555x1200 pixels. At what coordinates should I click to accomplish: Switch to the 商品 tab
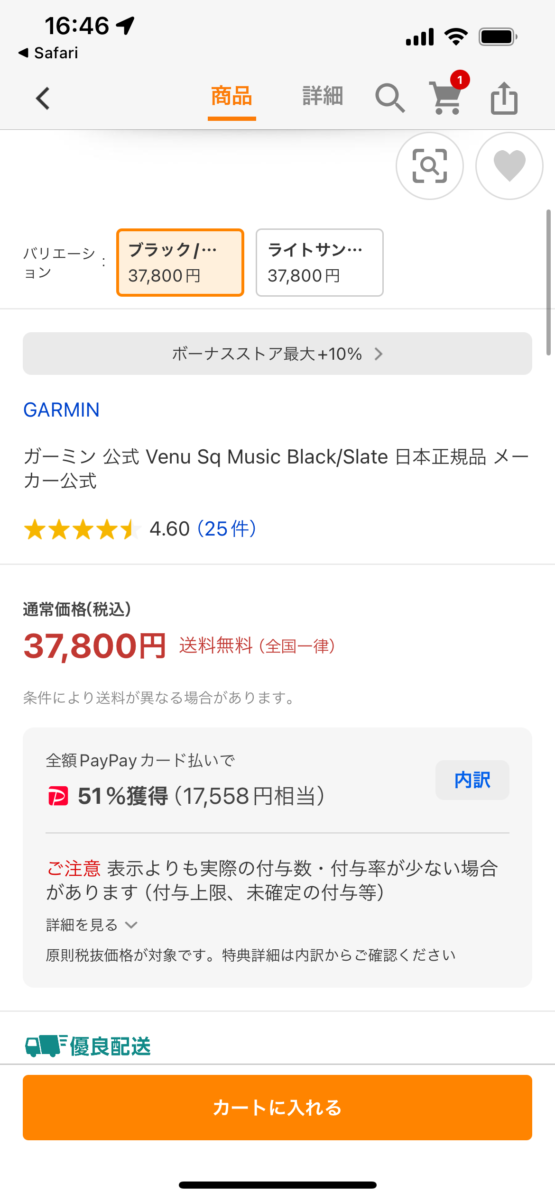pyautogui.click(x=231, y=97)
